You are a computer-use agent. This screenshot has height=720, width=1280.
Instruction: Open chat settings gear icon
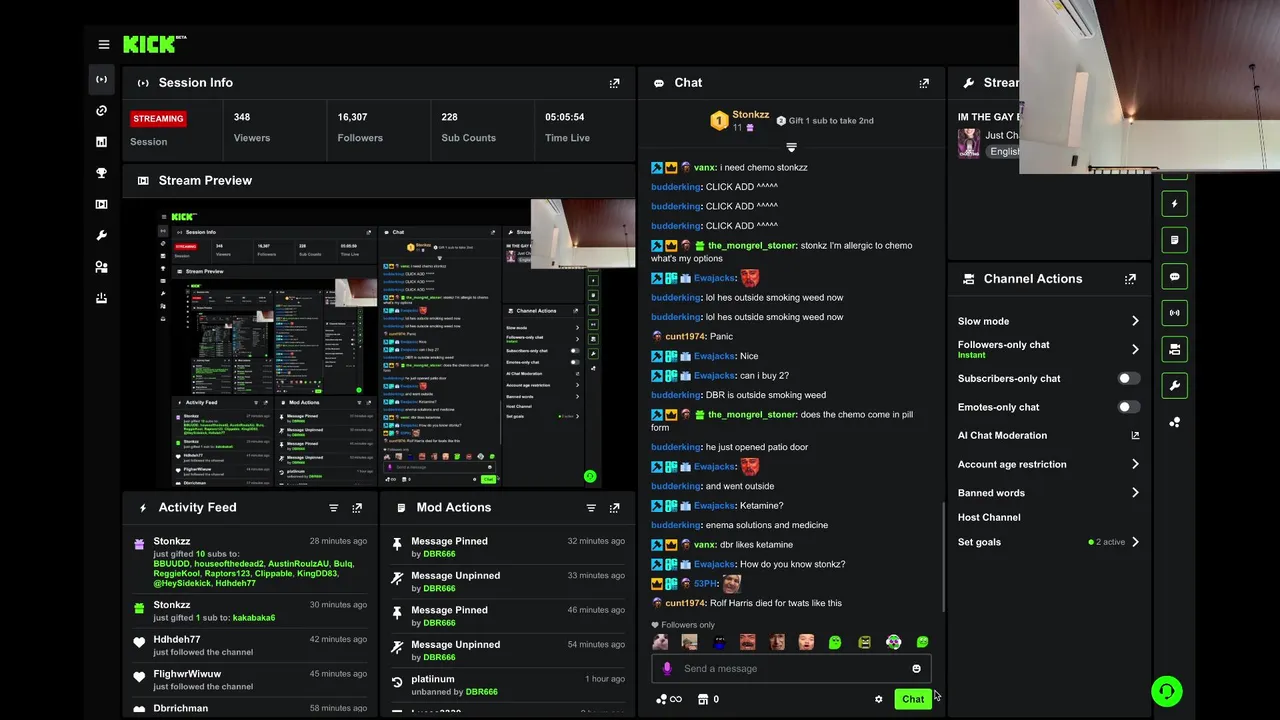click(x=879, y=699)
